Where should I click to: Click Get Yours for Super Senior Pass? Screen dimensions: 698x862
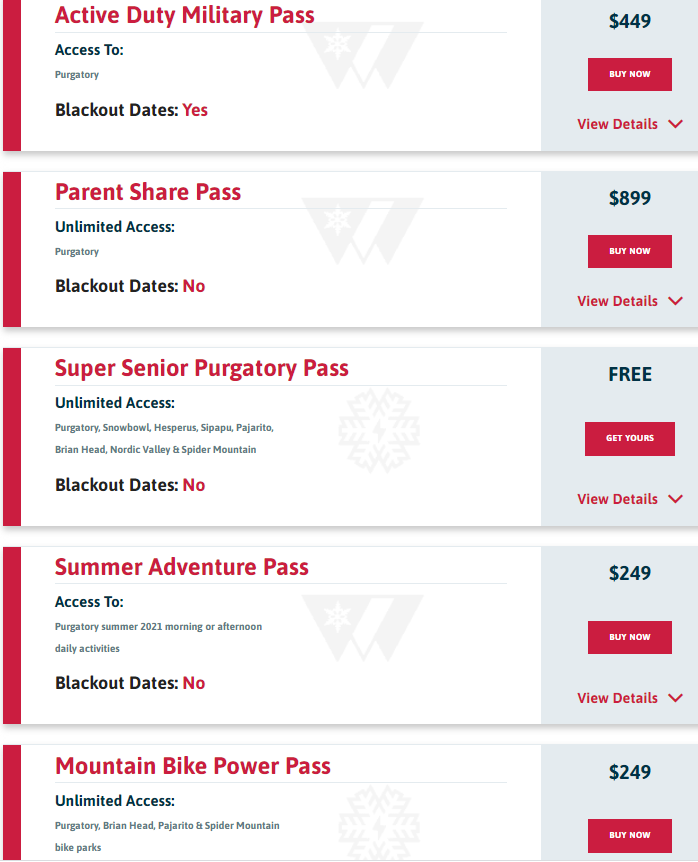pyautogui.click(x=629, y=439)
